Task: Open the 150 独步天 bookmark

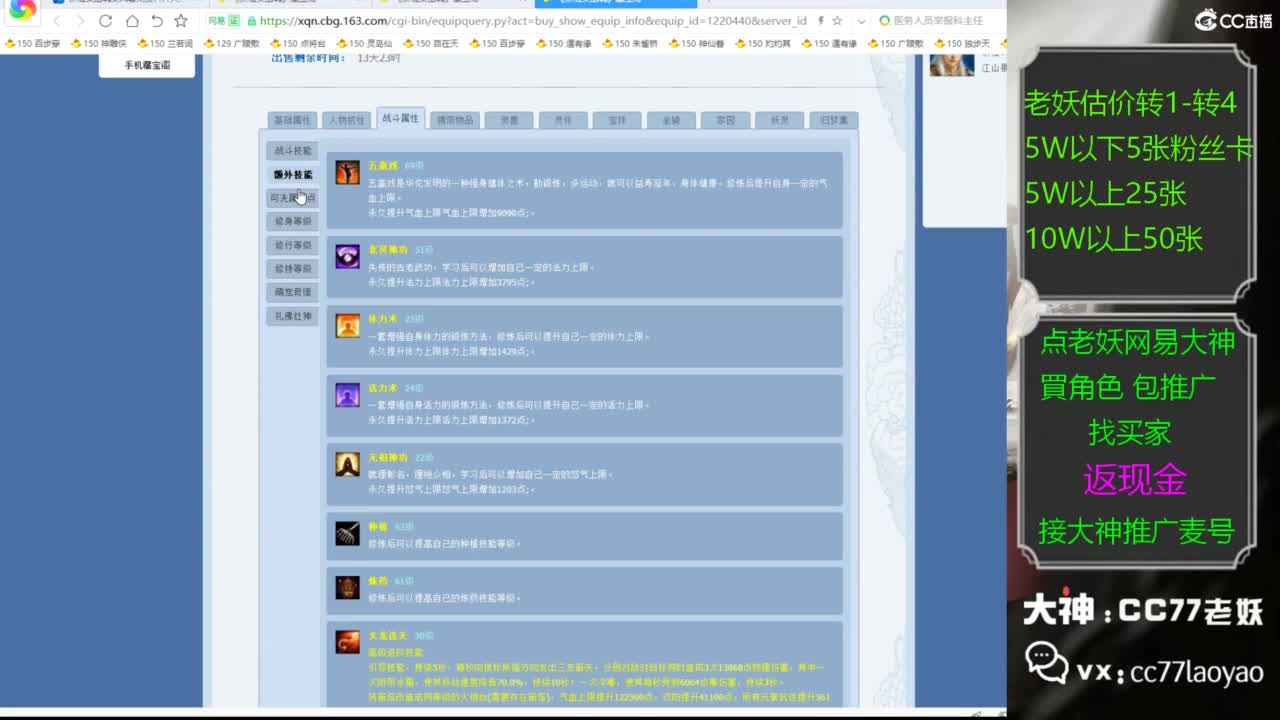Action: pos(962,43)
